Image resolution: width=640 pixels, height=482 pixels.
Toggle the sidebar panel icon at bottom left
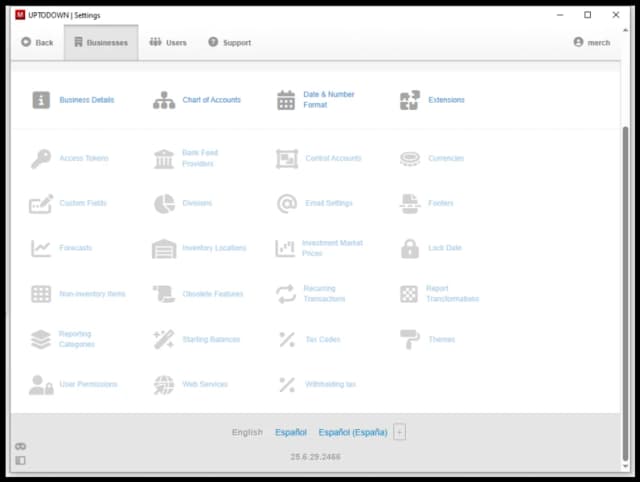[20, 460]
